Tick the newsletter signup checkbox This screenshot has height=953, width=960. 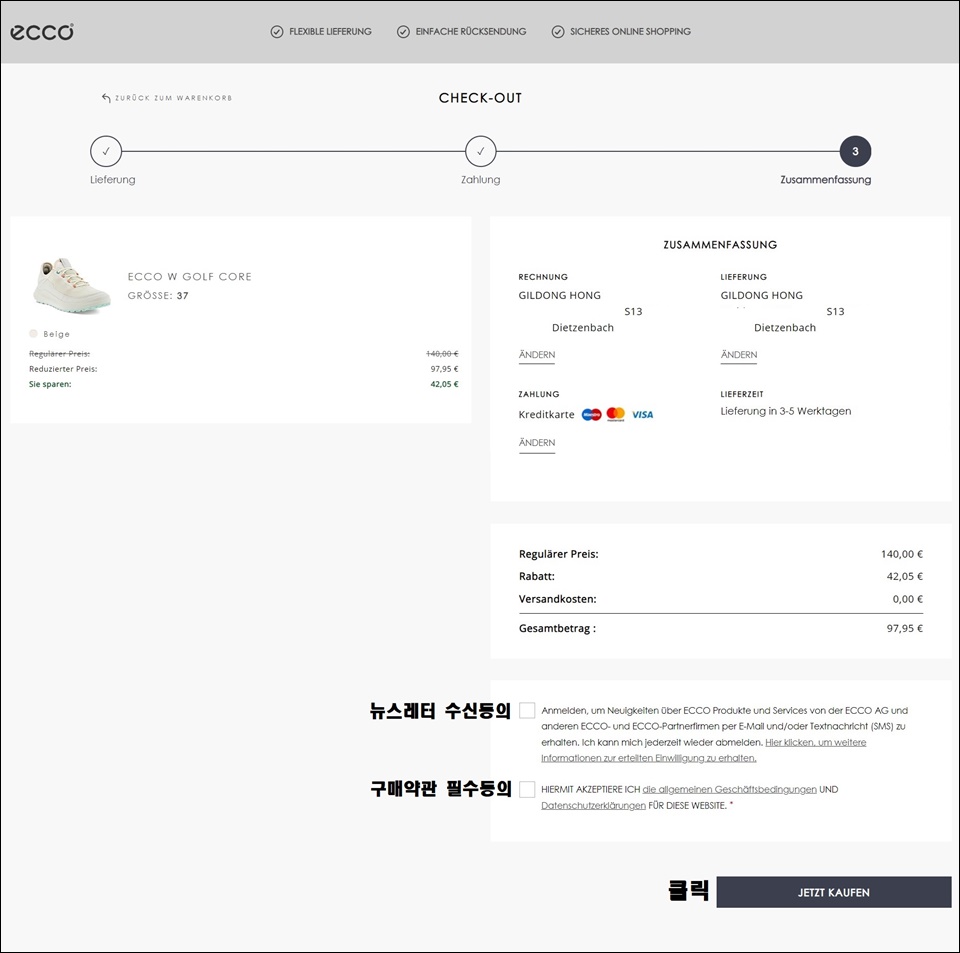click(x=527, y=710)
